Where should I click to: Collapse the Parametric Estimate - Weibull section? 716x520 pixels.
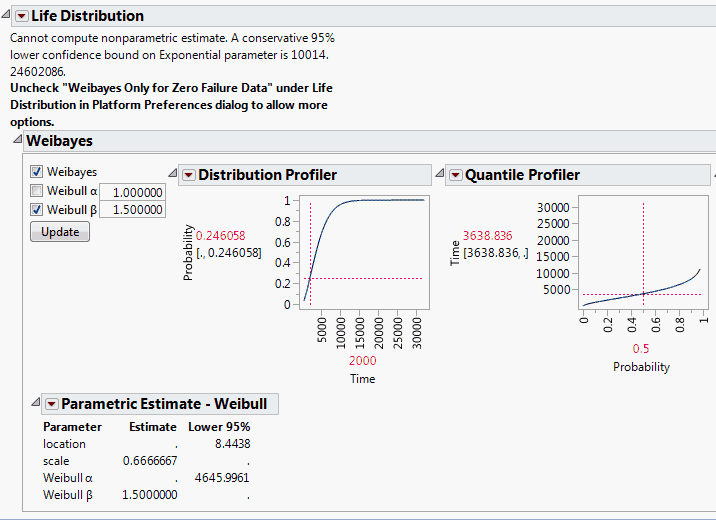click(36, 404)
